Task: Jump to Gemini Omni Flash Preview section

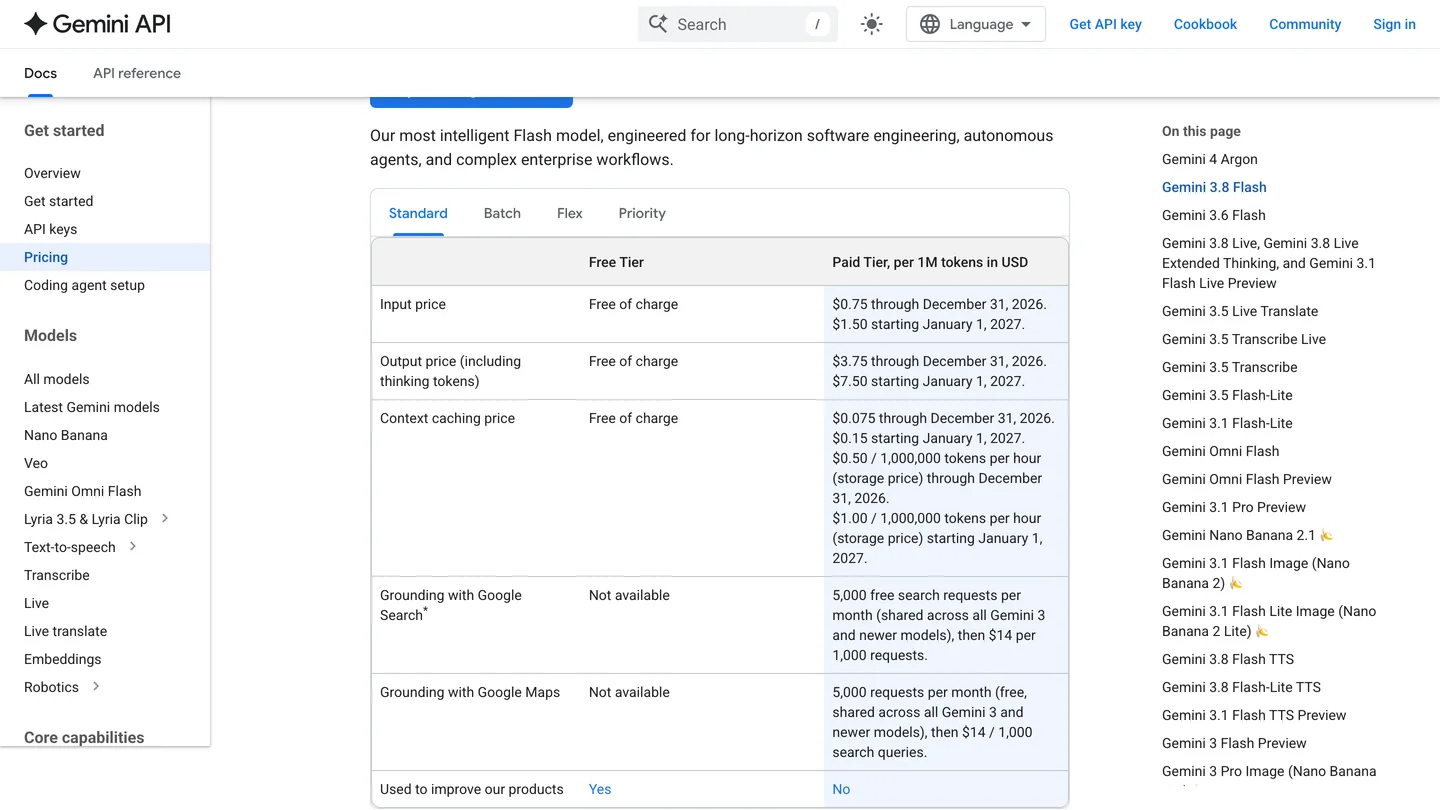Action: tap(1247, 479)
